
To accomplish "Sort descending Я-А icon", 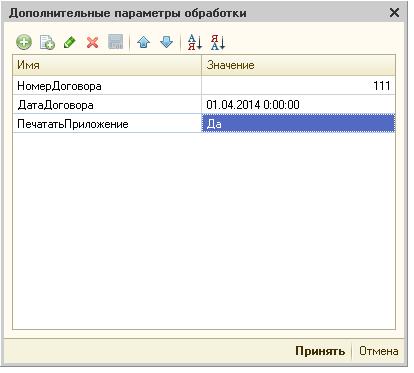I will (x=218, y=42).
